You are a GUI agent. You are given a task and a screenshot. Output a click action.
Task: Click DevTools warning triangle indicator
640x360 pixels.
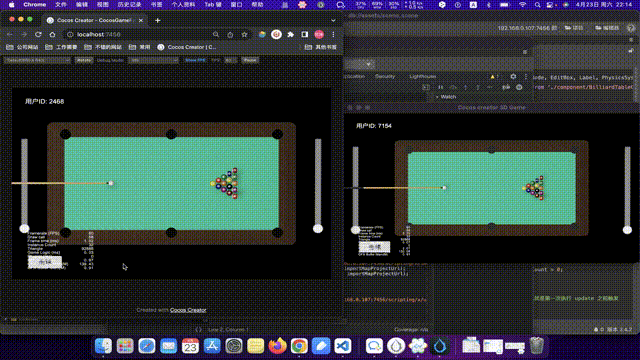pos(492,76)
